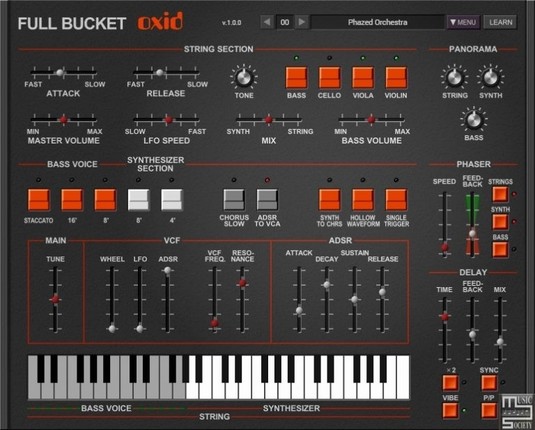This screenshot has height=430, width=535.
Task: Click the ADSR SUSTAIN slider handle
Action: tap(354, 299)
